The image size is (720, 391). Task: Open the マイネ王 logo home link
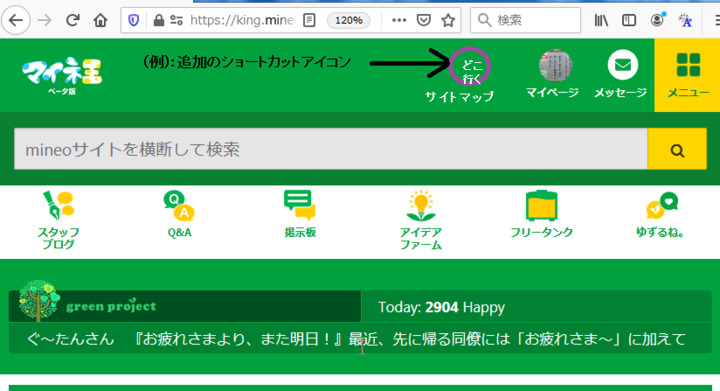pos(62,75)
